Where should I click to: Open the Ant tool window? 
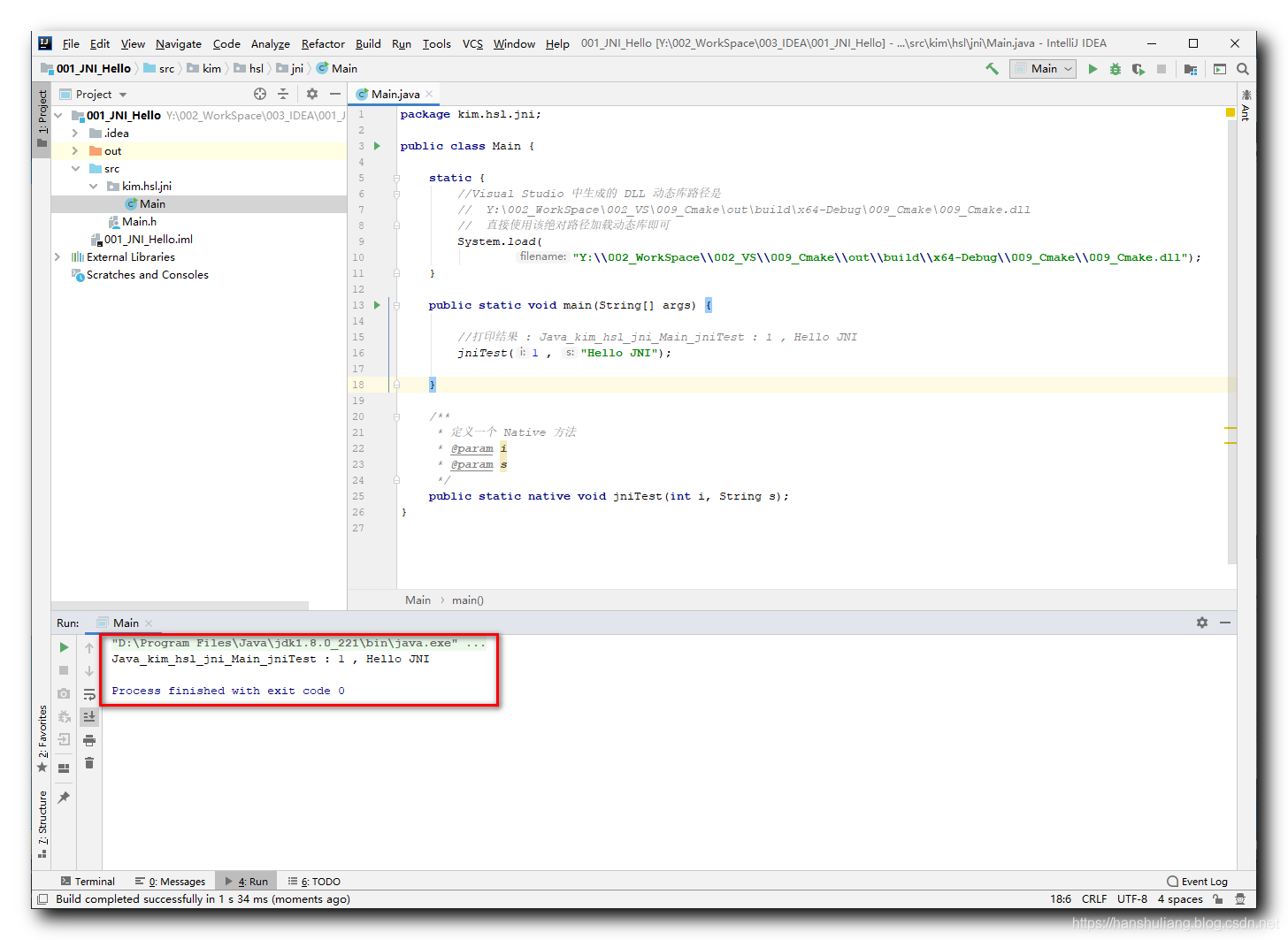(1246, 104)
